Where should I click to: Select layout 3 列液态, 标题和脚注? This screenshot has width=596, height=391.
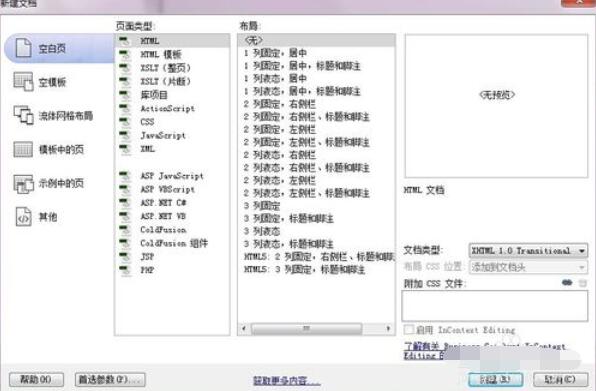point(316,244)
